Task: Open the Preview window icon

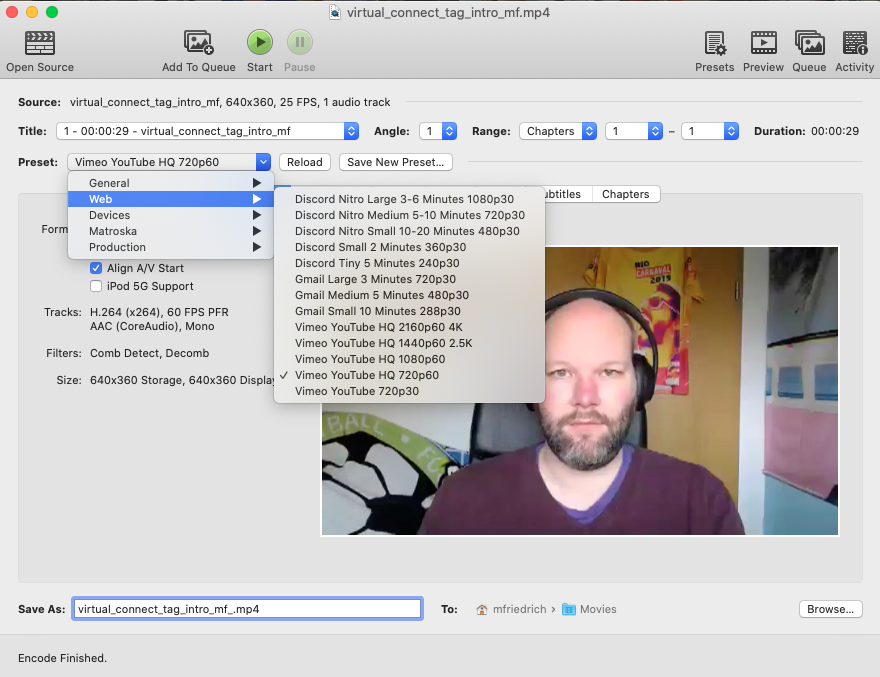Action: click(x=763, y=42)
